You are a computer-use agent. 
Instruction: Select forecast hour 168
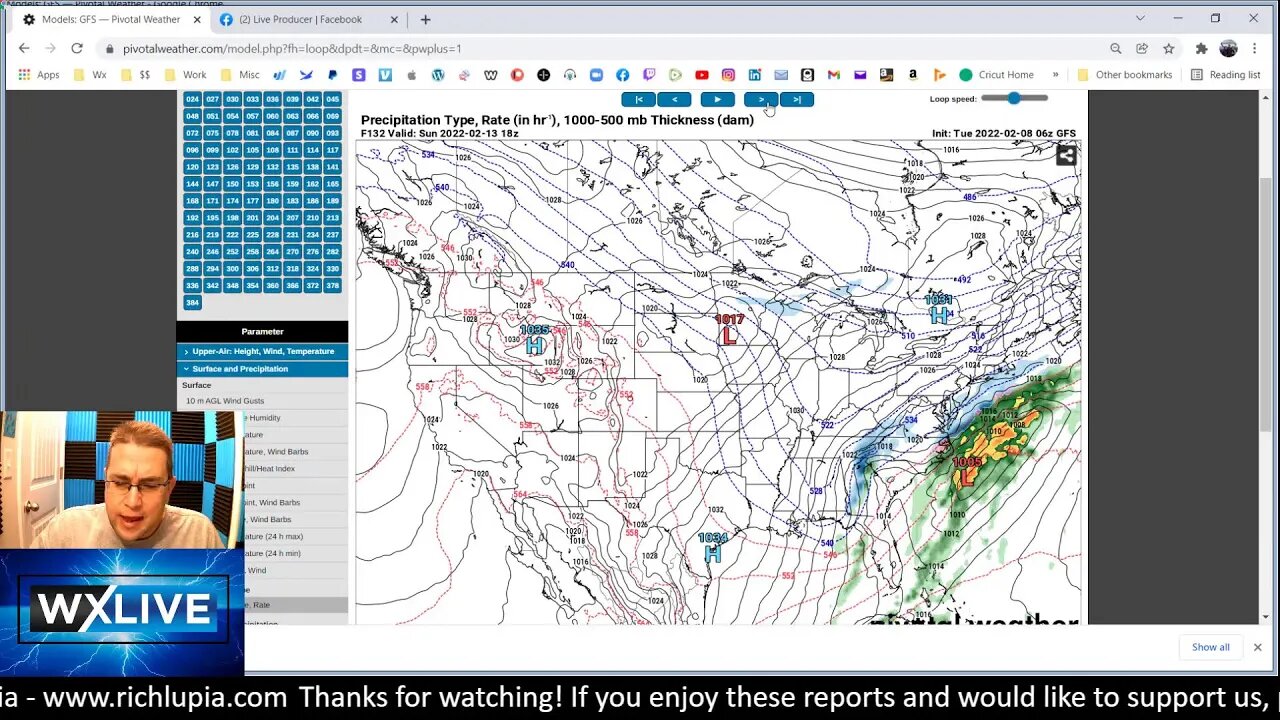tap(192, 200)
